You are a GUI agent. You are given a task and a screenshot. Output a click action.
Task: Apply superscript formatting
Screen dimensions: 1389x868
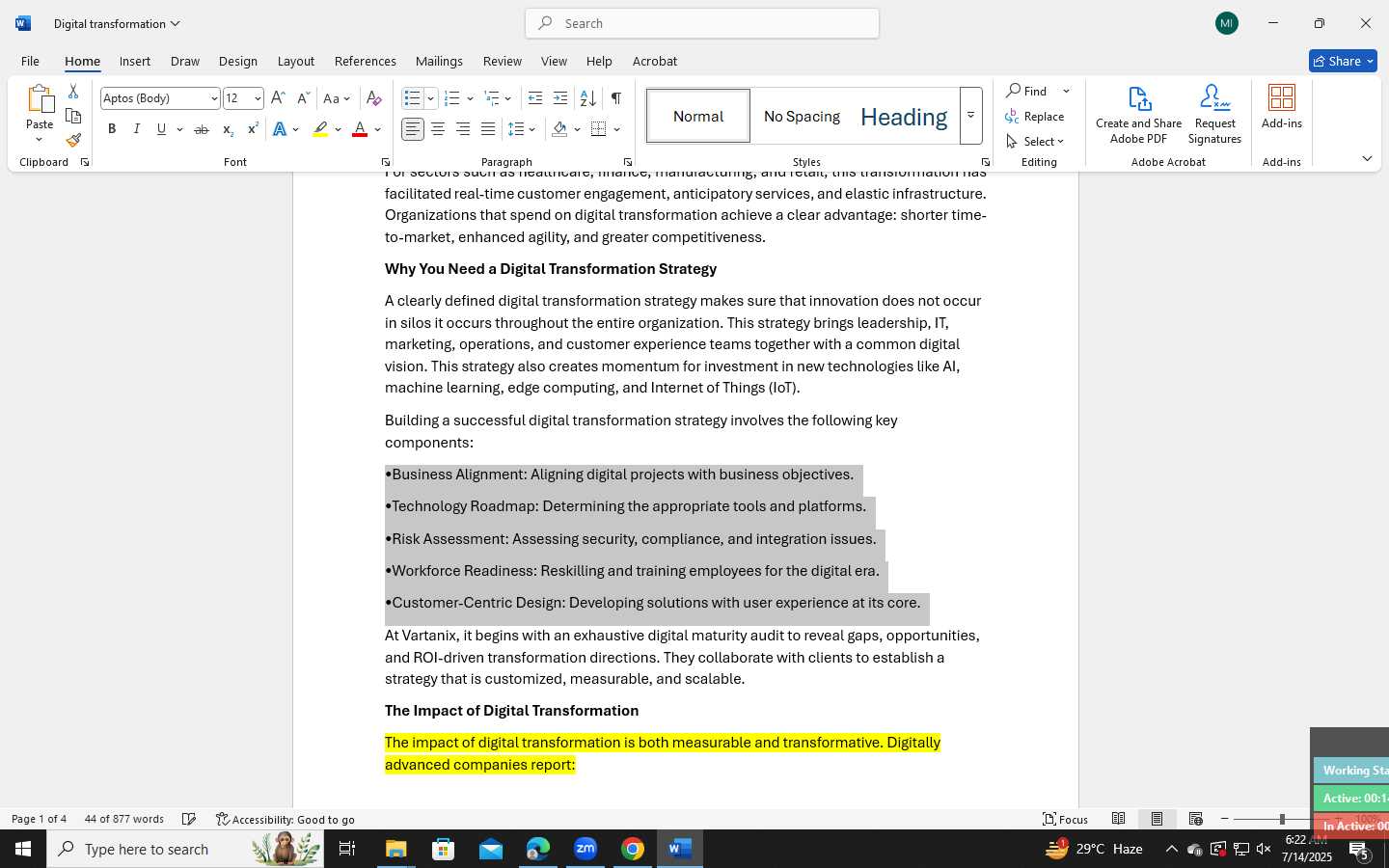[x=253, y=129]
